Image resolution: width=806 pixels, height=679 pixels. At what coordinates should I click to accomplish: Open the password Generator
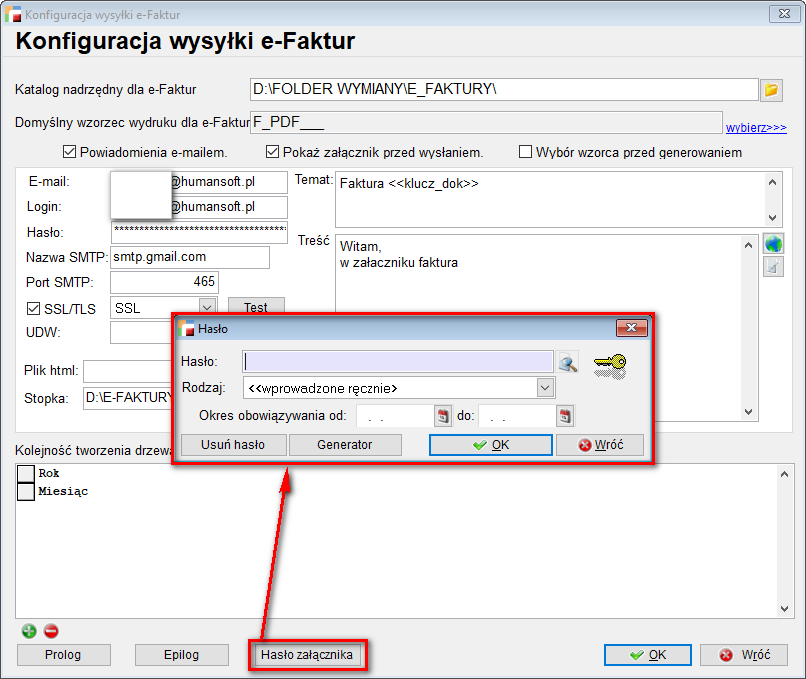pos(345,445)
